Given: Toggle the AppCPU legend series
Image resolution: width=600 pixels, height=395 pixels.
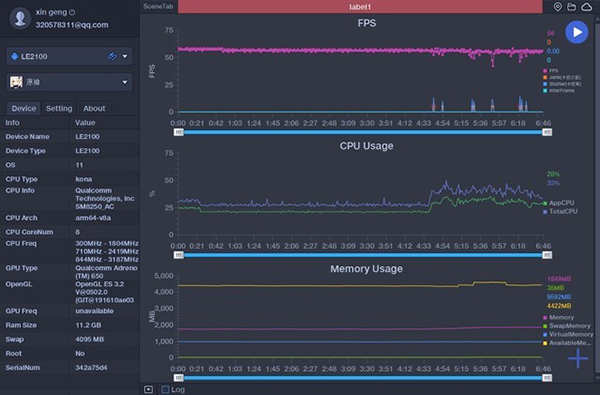Looking at the screenshot, I should [x=559, y=203].
